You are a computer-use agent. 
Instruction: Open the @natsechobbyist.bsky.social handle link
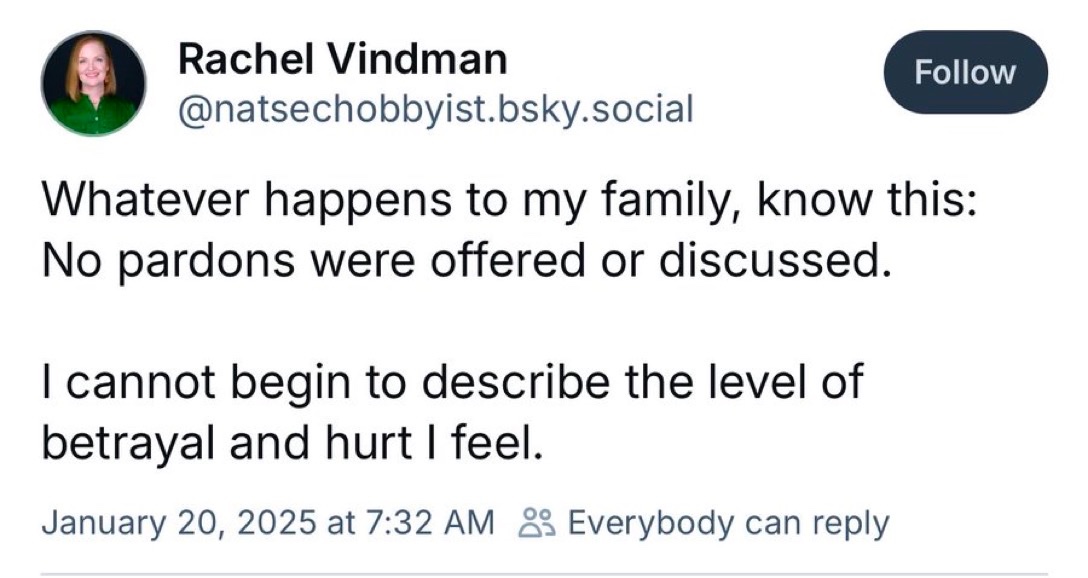click(x=435, y=108)
